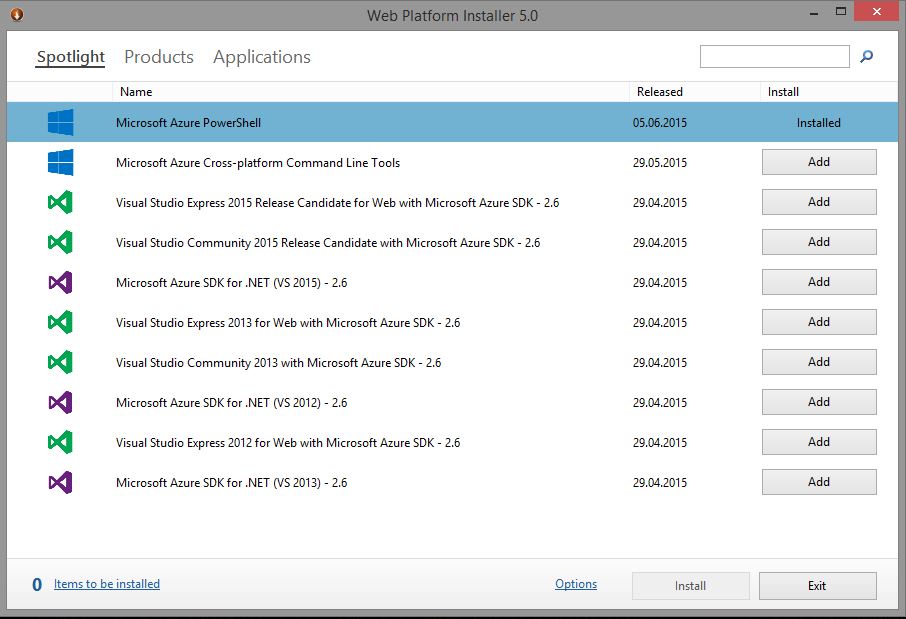Select Microsoft Azure Cross-platform Command Line Tools name

(258, 162)
